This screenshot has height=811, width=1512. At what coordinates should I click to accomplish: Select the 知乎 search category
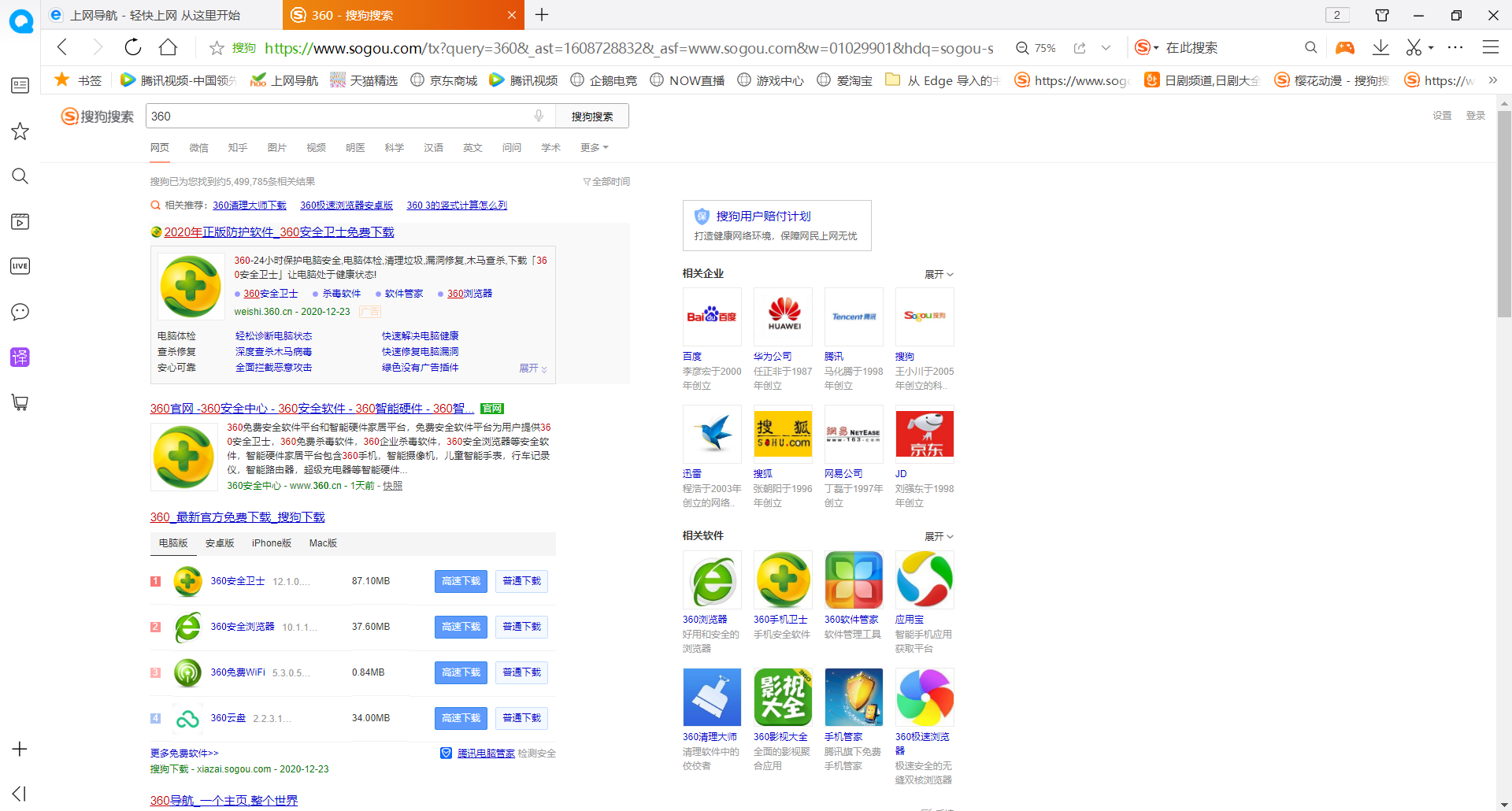(238, 148)
